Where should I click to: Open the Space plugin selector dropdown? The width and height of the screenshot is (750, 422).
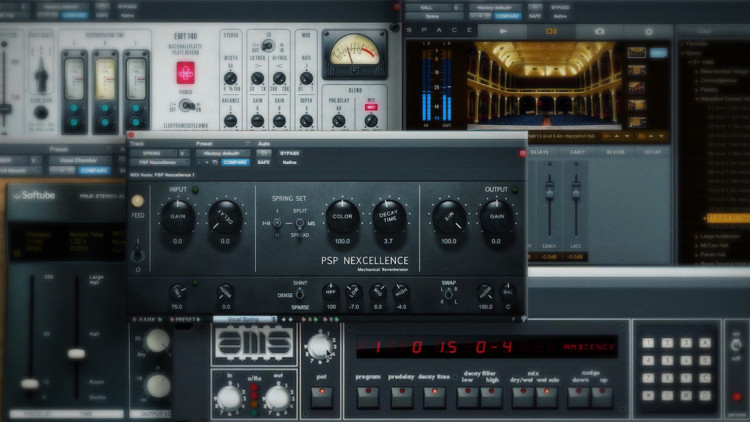click(434, 16)
